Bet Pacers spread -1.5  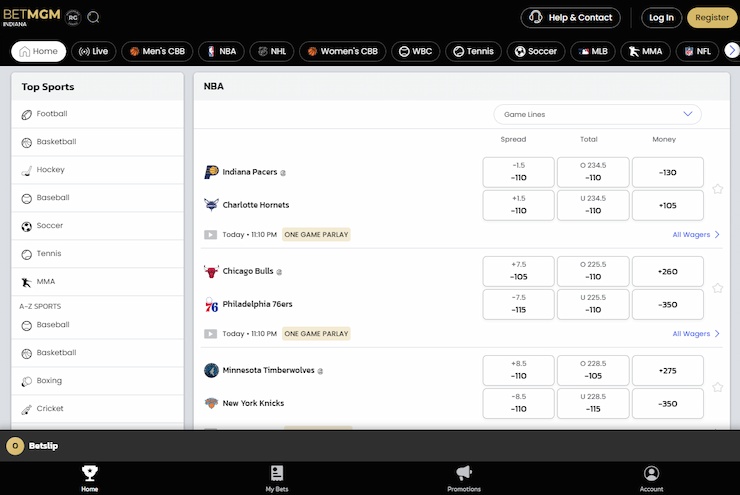pyautogui.click(x=518, y=172)
